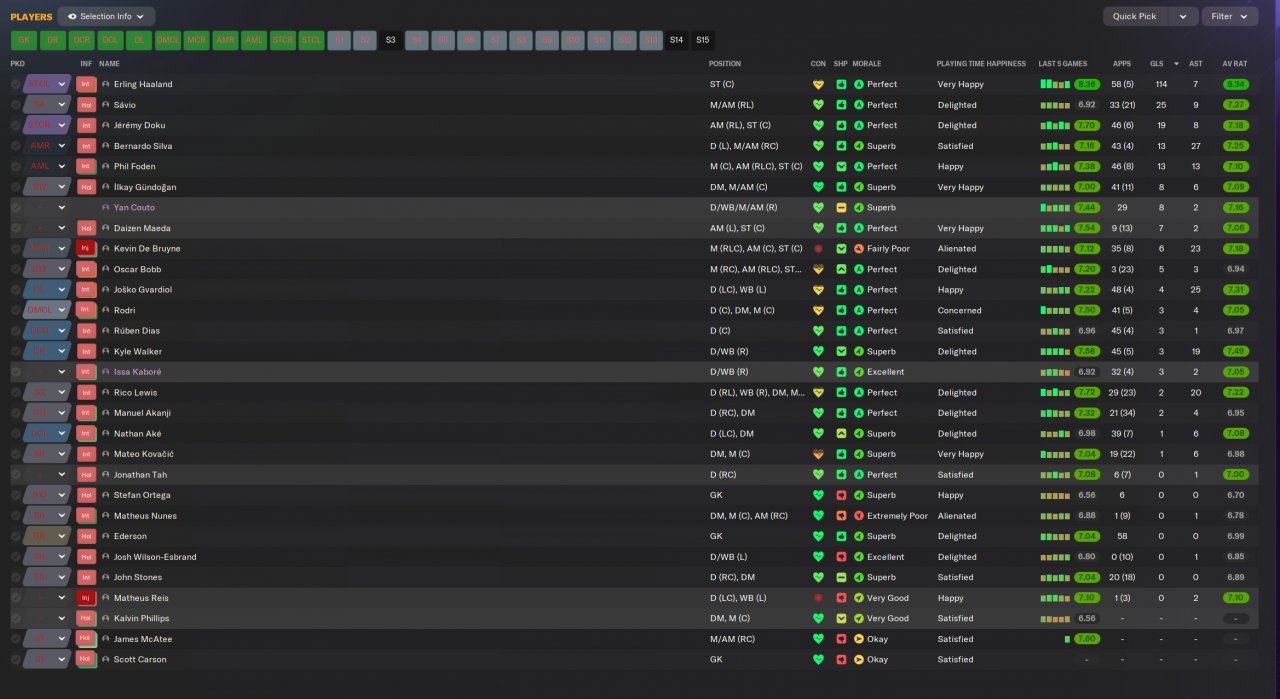Toggle the pick checkbox for Rodri

click(16, 310)
